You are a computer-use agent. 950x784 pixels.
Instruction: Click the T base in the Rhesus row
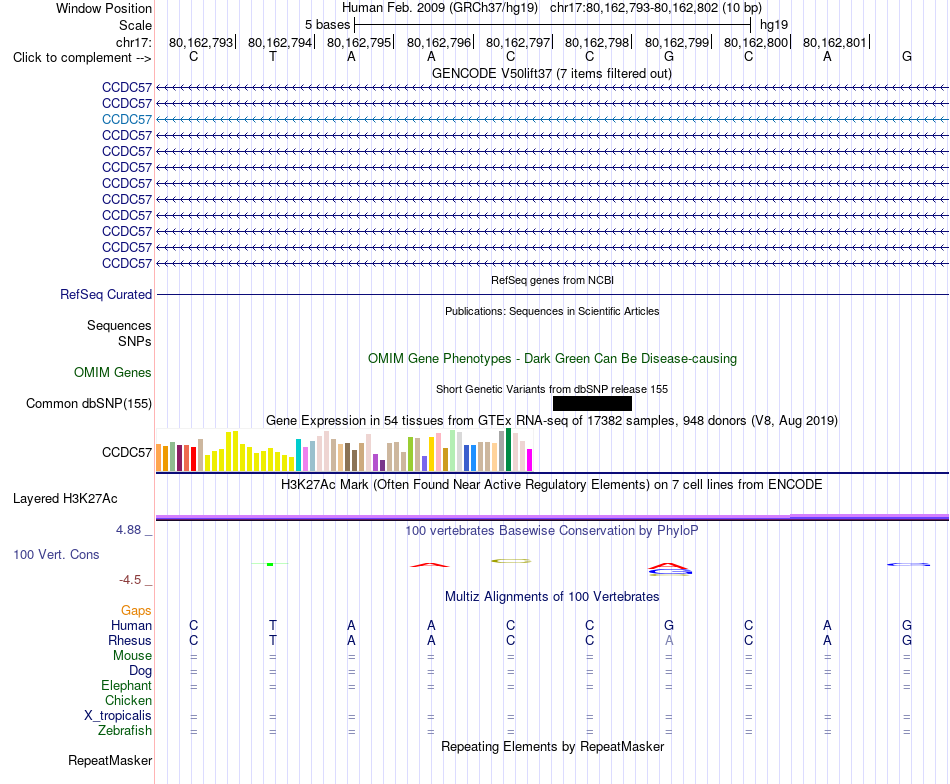pyautogui.click(x=273, y=640)
